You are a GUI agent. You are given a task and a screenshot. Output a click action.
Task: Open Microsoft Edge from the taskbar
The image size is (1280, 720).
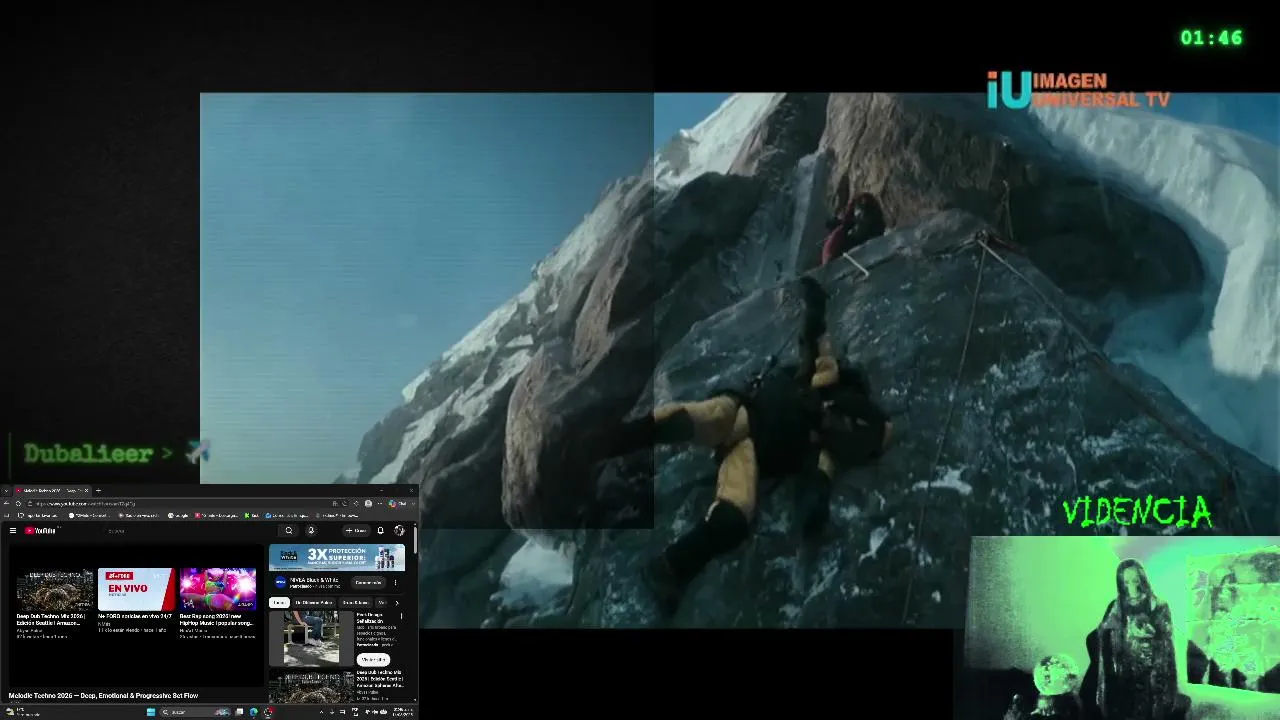(253, 712)
